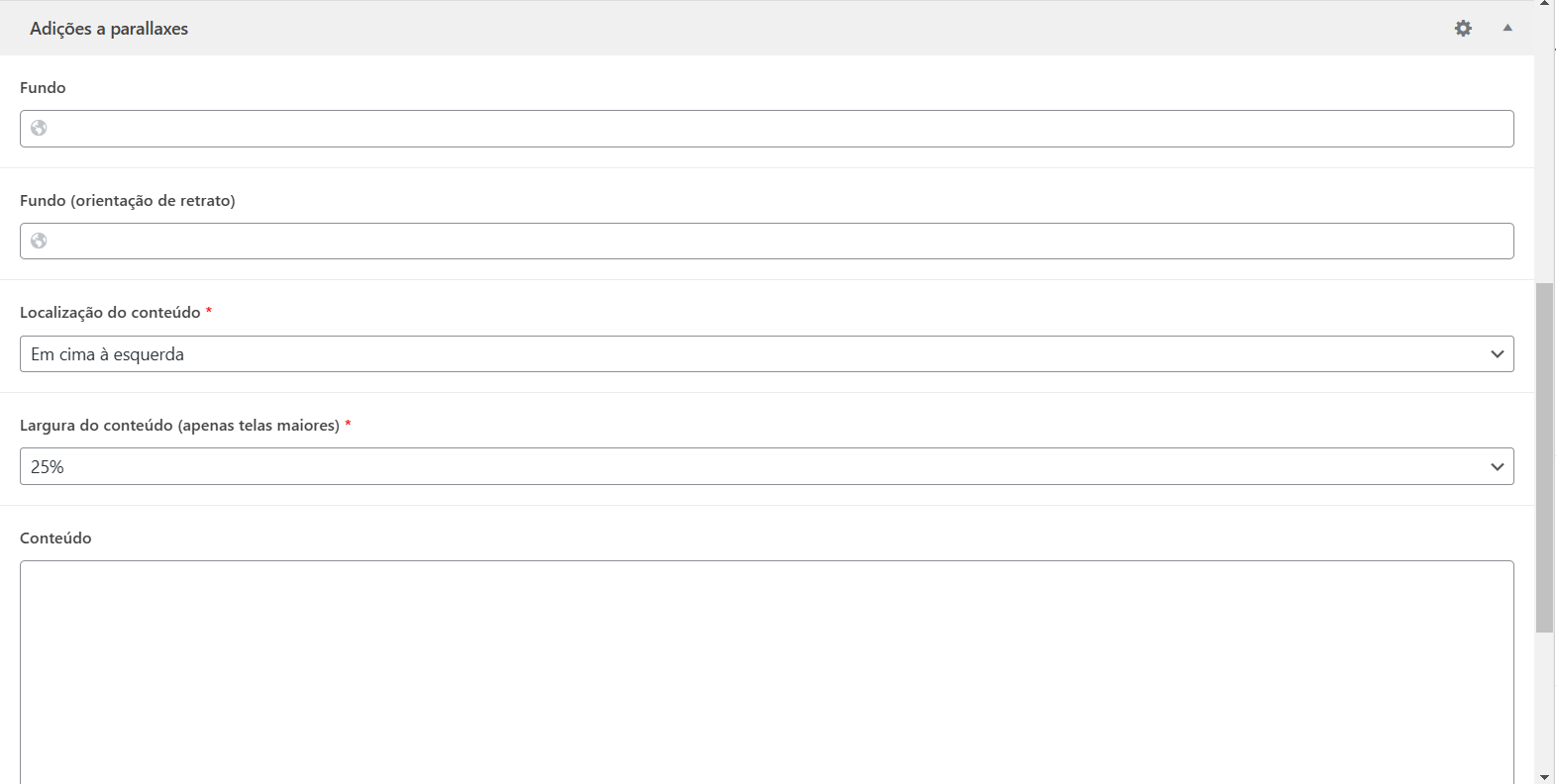1556x784 pixels.
Task: Click globe icon in portrait-orientation Fundo field
Action: tap(39, 241)
